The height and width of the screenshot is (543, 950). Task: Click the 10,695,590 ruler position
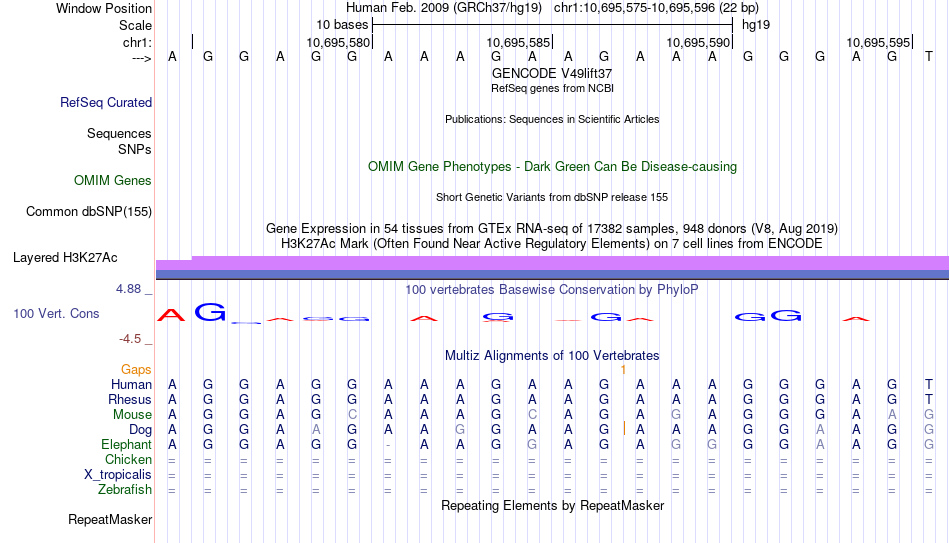coord(698,42)
